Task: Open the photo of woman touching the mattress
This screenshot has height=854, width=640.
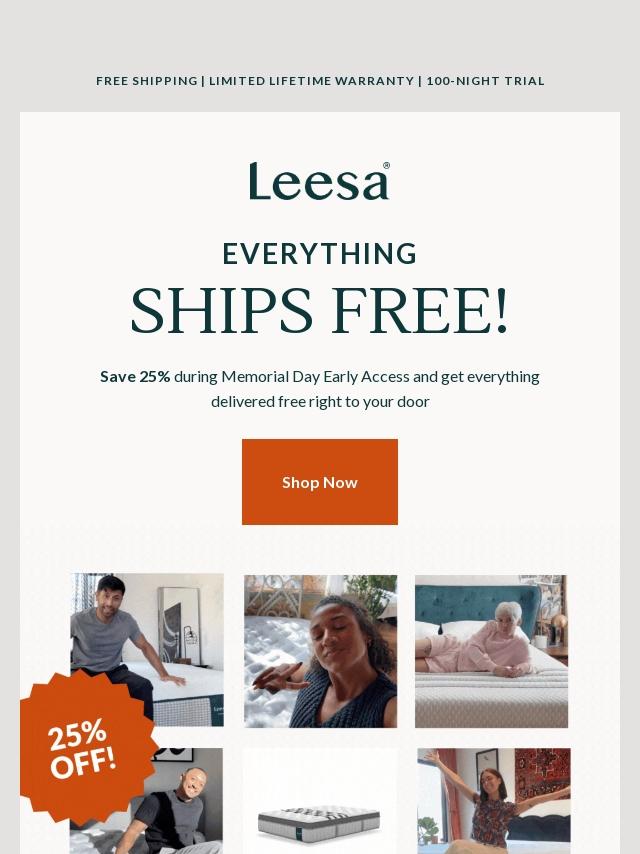Action: 320,651
